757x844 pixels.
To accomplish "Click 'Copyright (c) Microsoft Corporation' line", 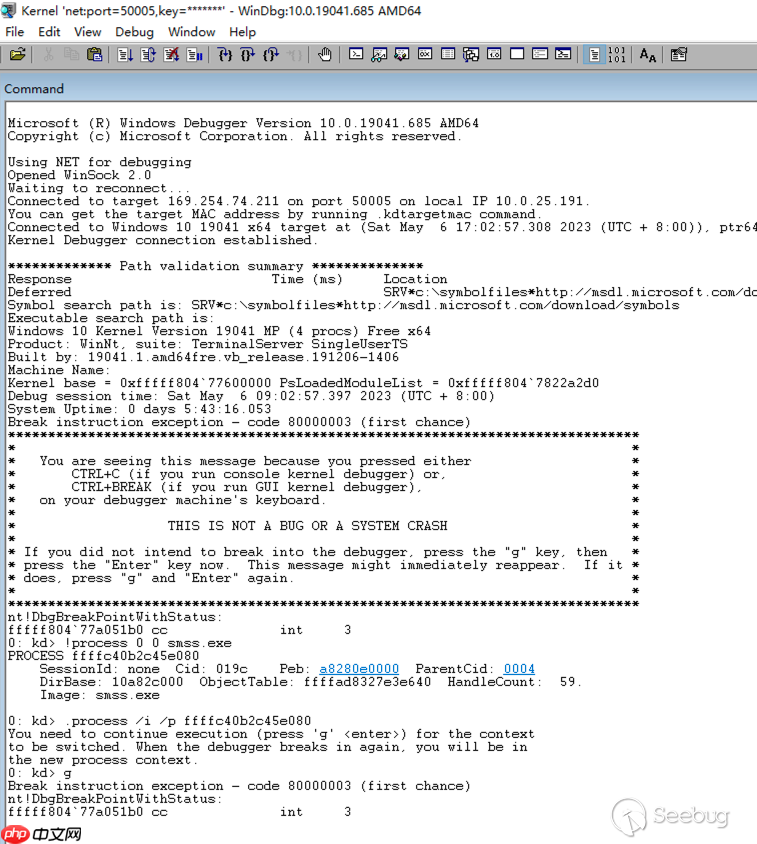I will (235, 136).
